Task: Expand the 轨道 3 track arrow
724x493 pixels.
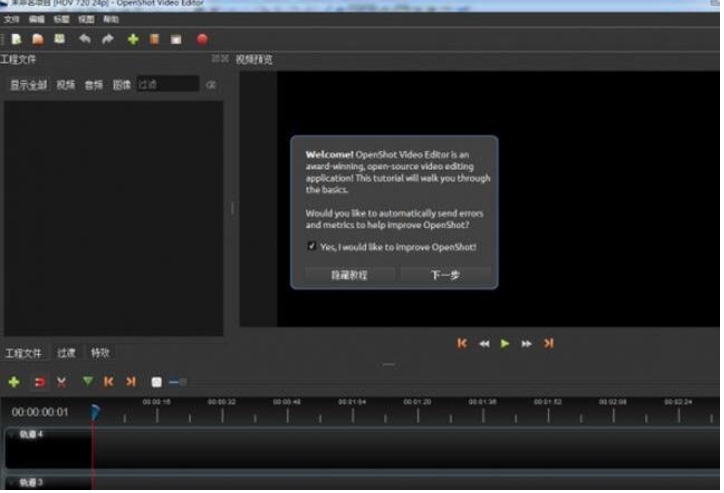Action: coord(11,482)
